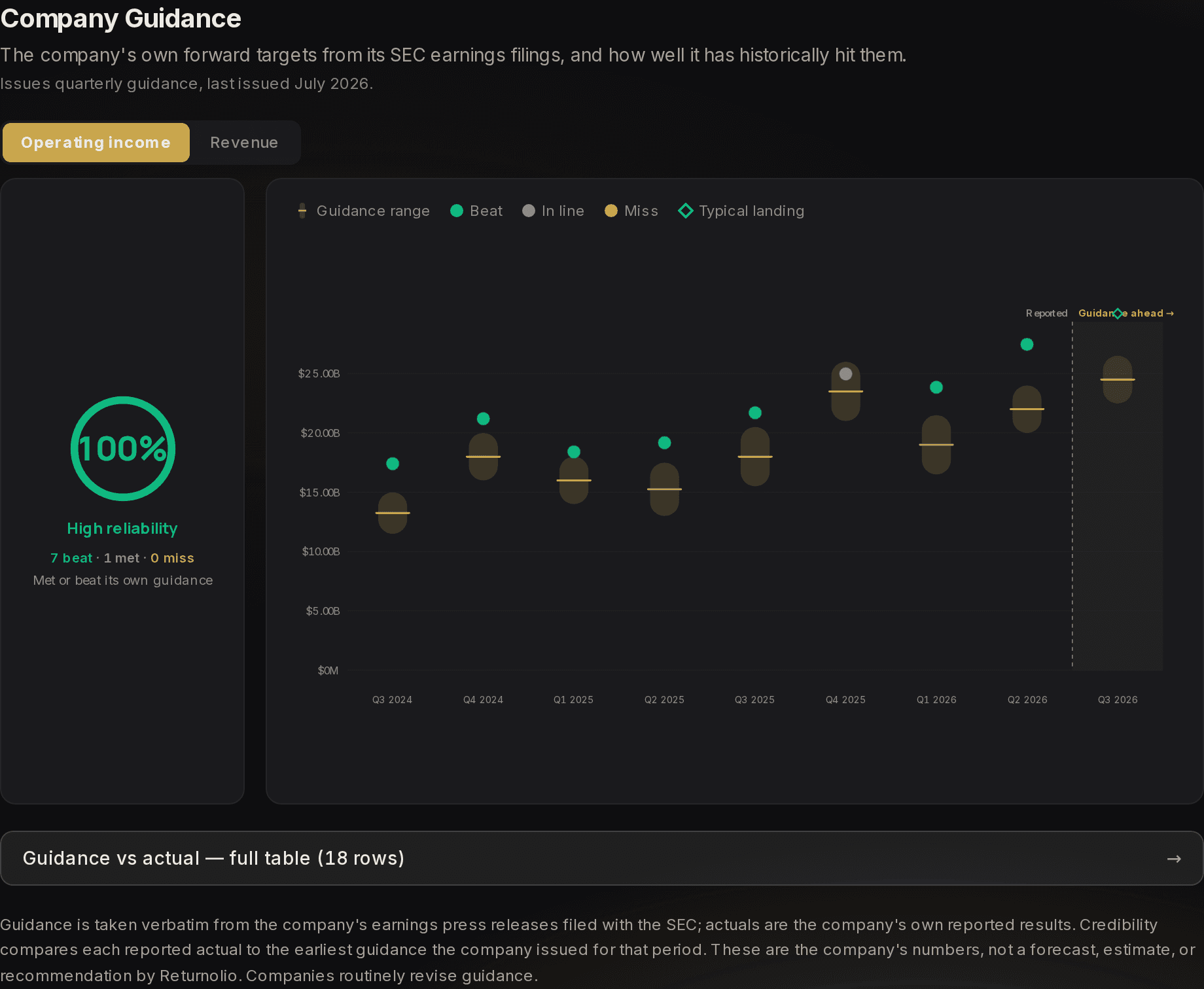Viewport: 1204px width, 989px height.
Task: Switch to the Operating income tab
Action: coord(96,143)
